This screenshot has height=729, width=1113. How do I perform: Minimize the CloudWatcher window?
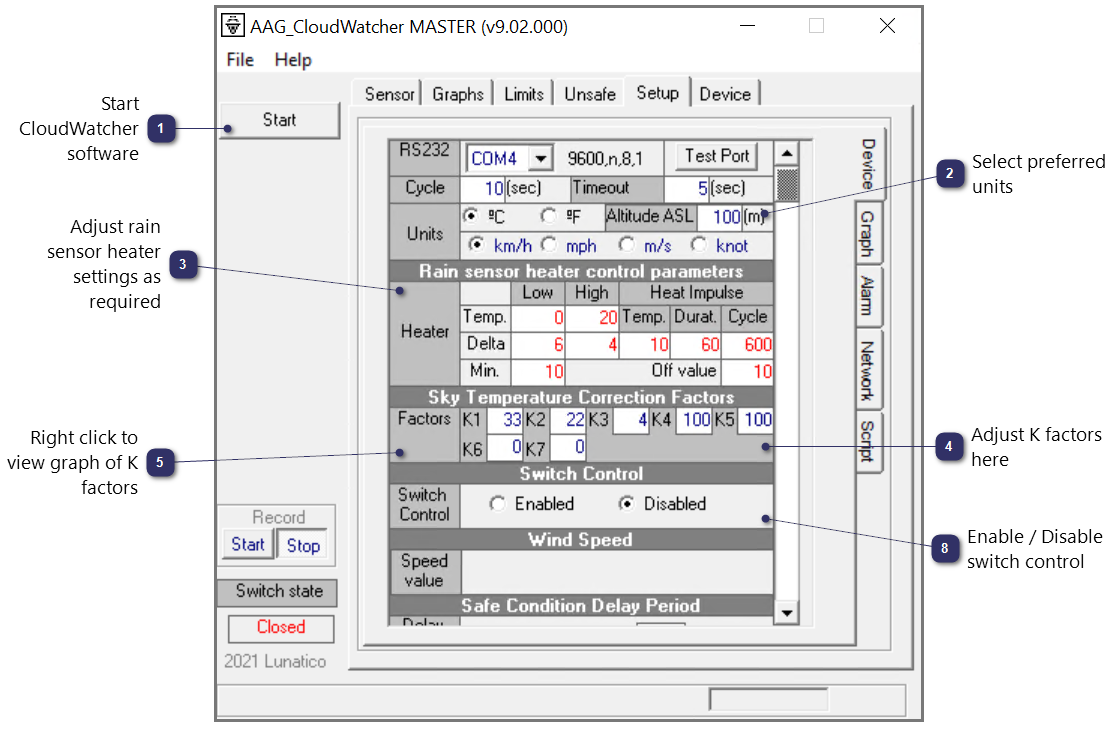tap(747, 26)
